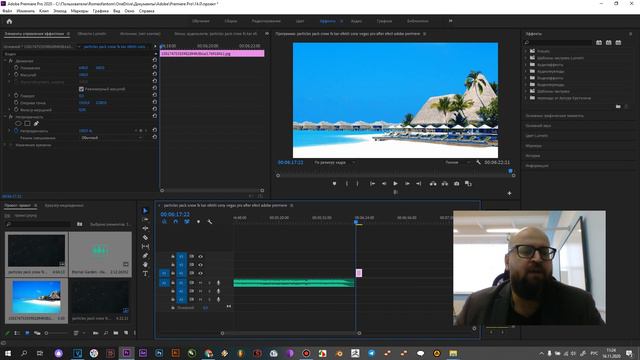Open the Home screen via house icon
The height and width of the screenshot is (360, 640).
tap(9, 21)
